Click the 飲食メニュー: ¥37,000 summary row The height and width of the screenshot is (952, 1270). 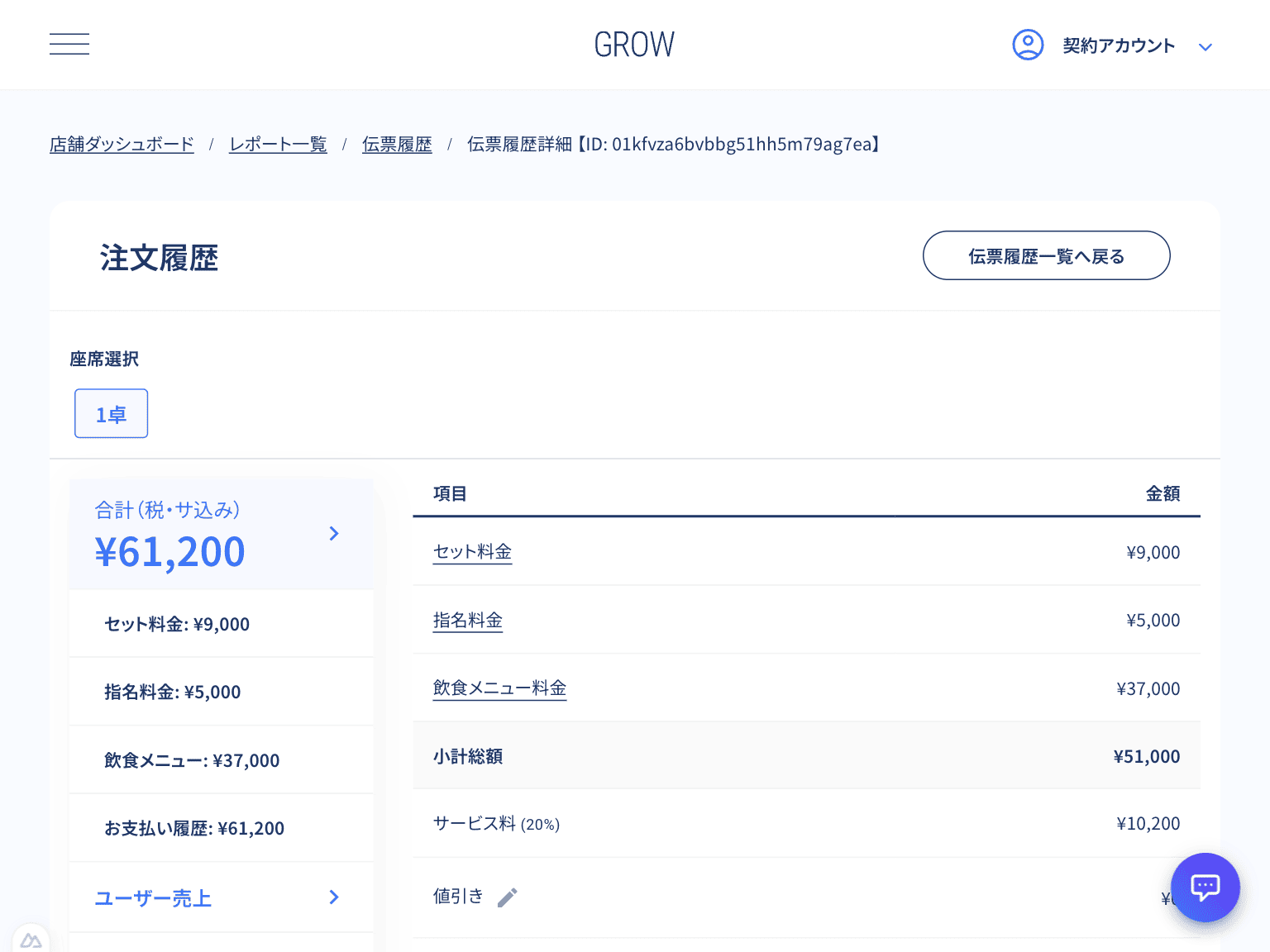[192, 761]
